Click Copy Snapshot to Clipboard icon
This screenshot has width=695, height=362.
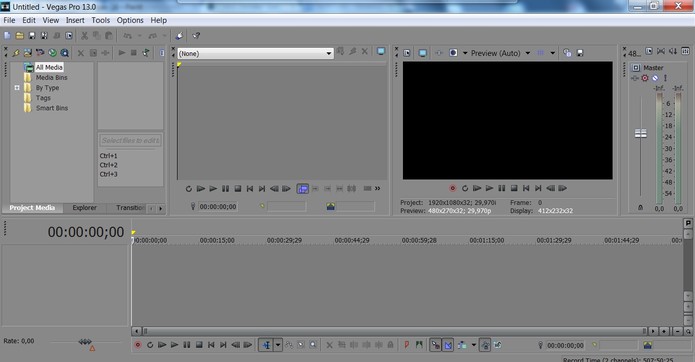pyautogui.click(x=567, y=53)
